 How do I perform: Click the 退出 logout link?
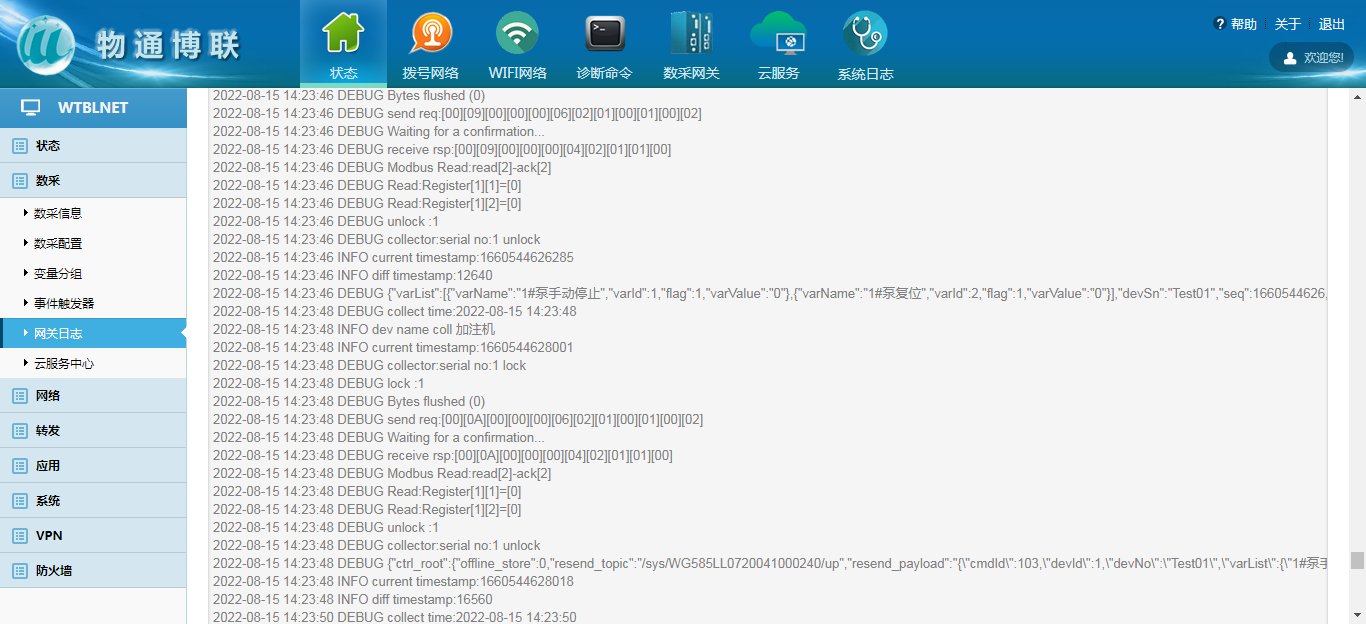click(x=1332, y=24)
